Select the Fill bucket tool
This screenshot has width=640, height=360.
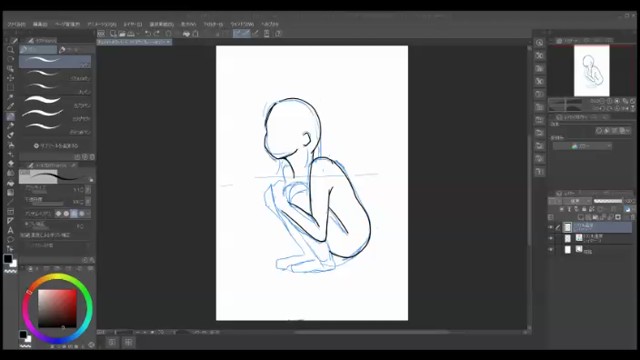(11, 164)
